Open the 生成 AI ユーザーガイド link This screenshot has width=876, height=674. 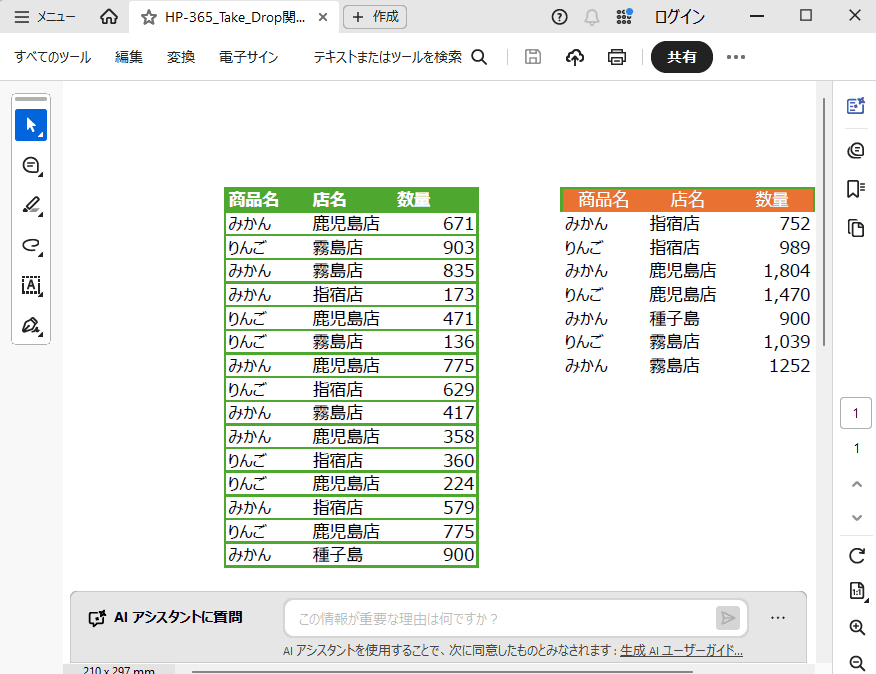[x=681, y=650]
